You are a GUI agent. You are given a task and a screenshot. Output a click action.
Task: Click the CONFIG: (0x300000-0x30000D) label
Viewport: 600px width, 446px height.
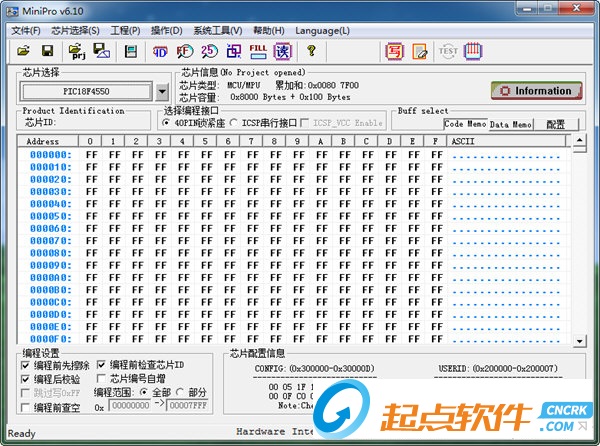tap(314, 368)
